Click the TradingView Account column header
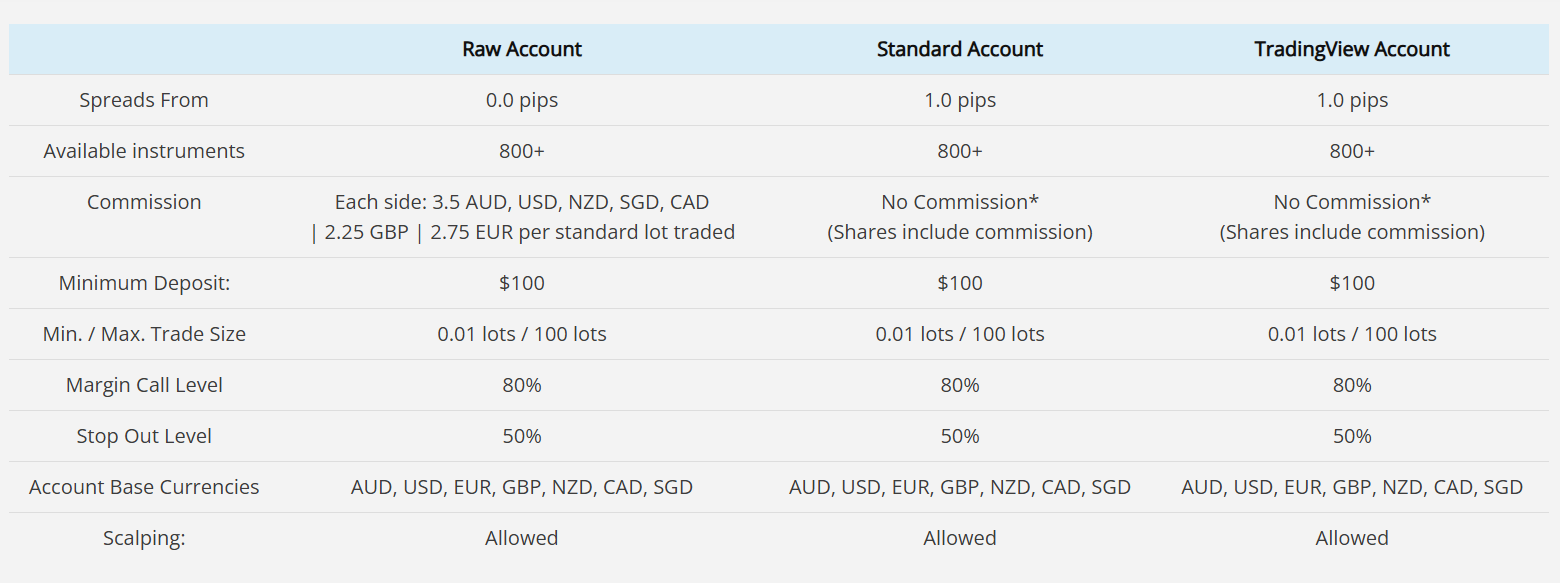The height and width of the screenshot is (583, 1560). tap(1351, 49)
